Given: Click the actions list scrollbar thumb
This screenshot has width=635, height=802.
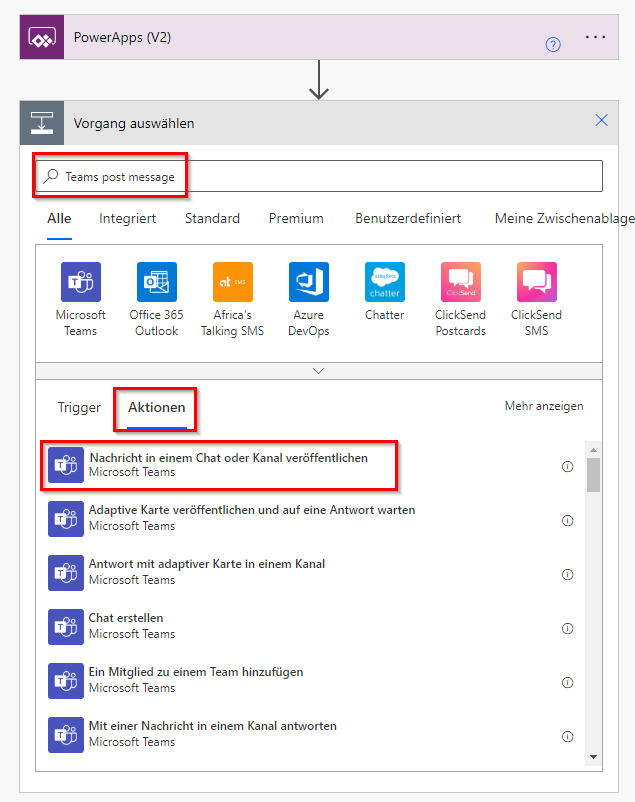Looking at the screenshot, I should coord(594,475).
